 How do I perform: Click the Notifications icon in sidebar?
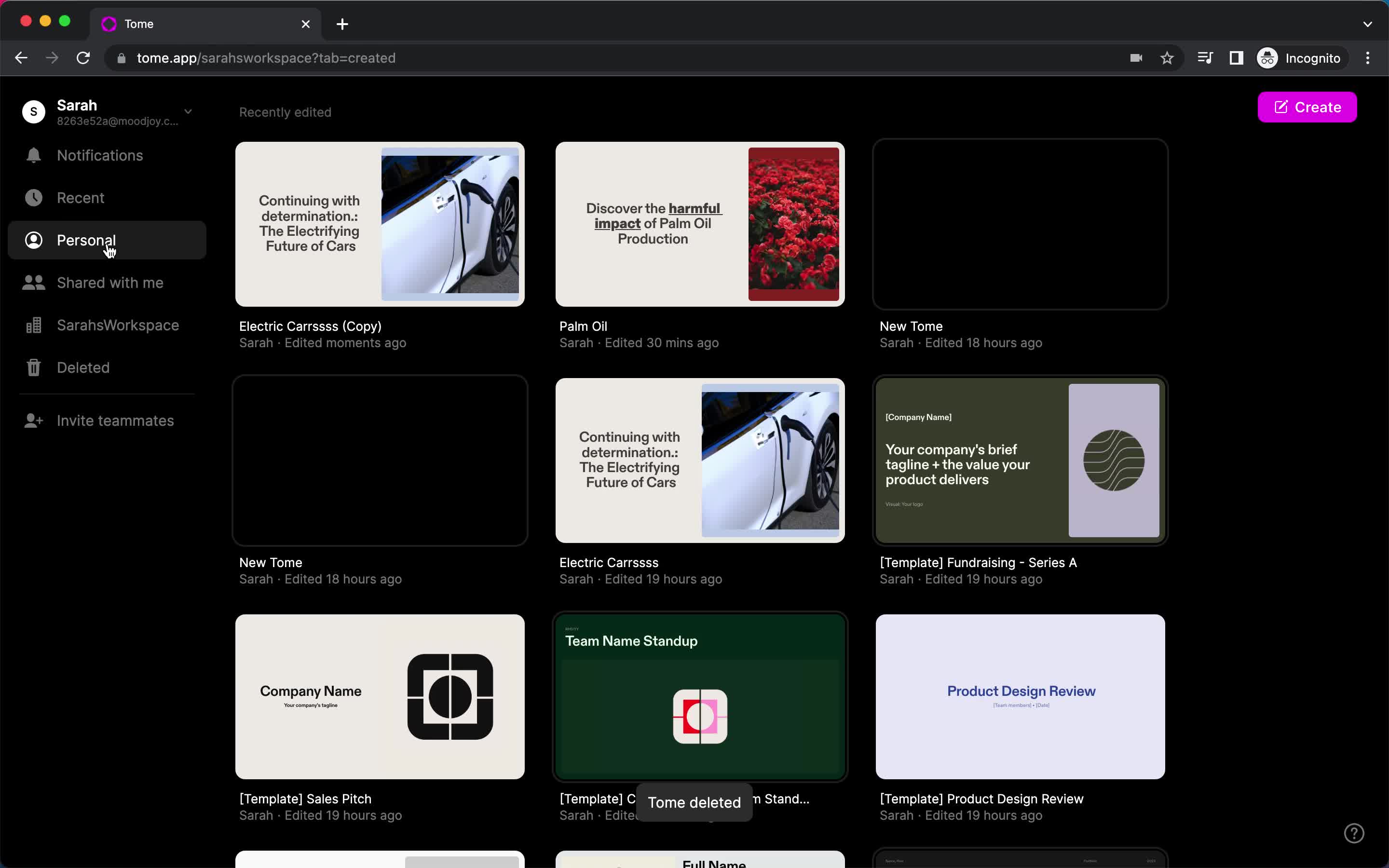point(33,155)
